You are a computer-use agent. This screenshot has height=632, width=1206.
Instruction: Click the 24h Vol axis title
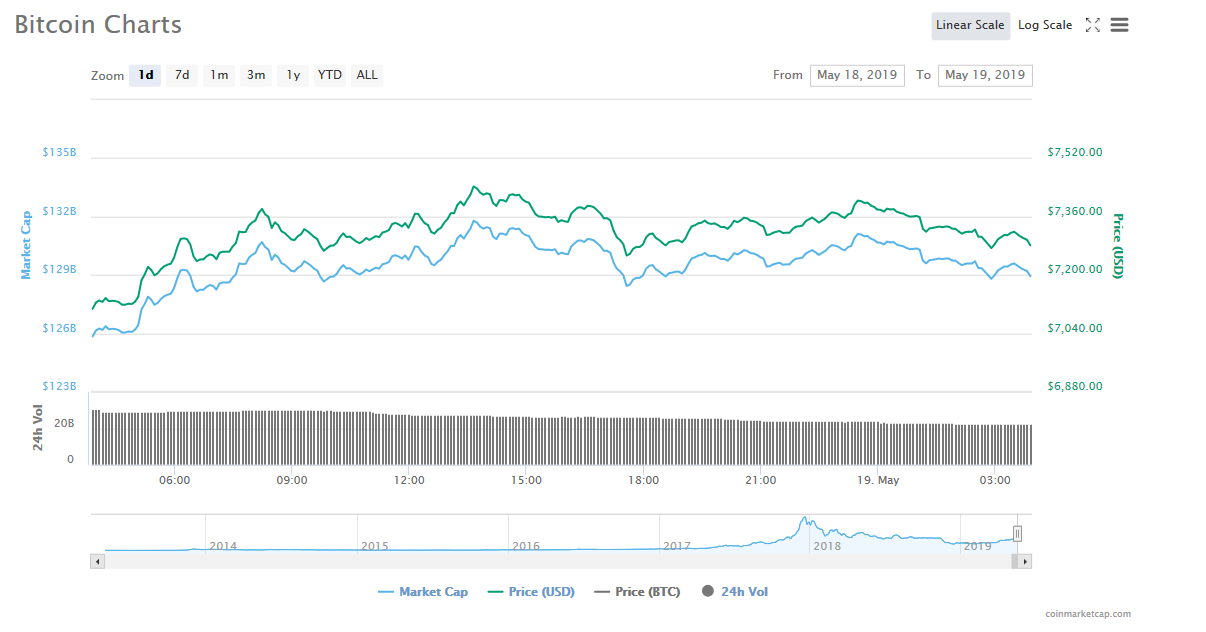coord(38,427)
